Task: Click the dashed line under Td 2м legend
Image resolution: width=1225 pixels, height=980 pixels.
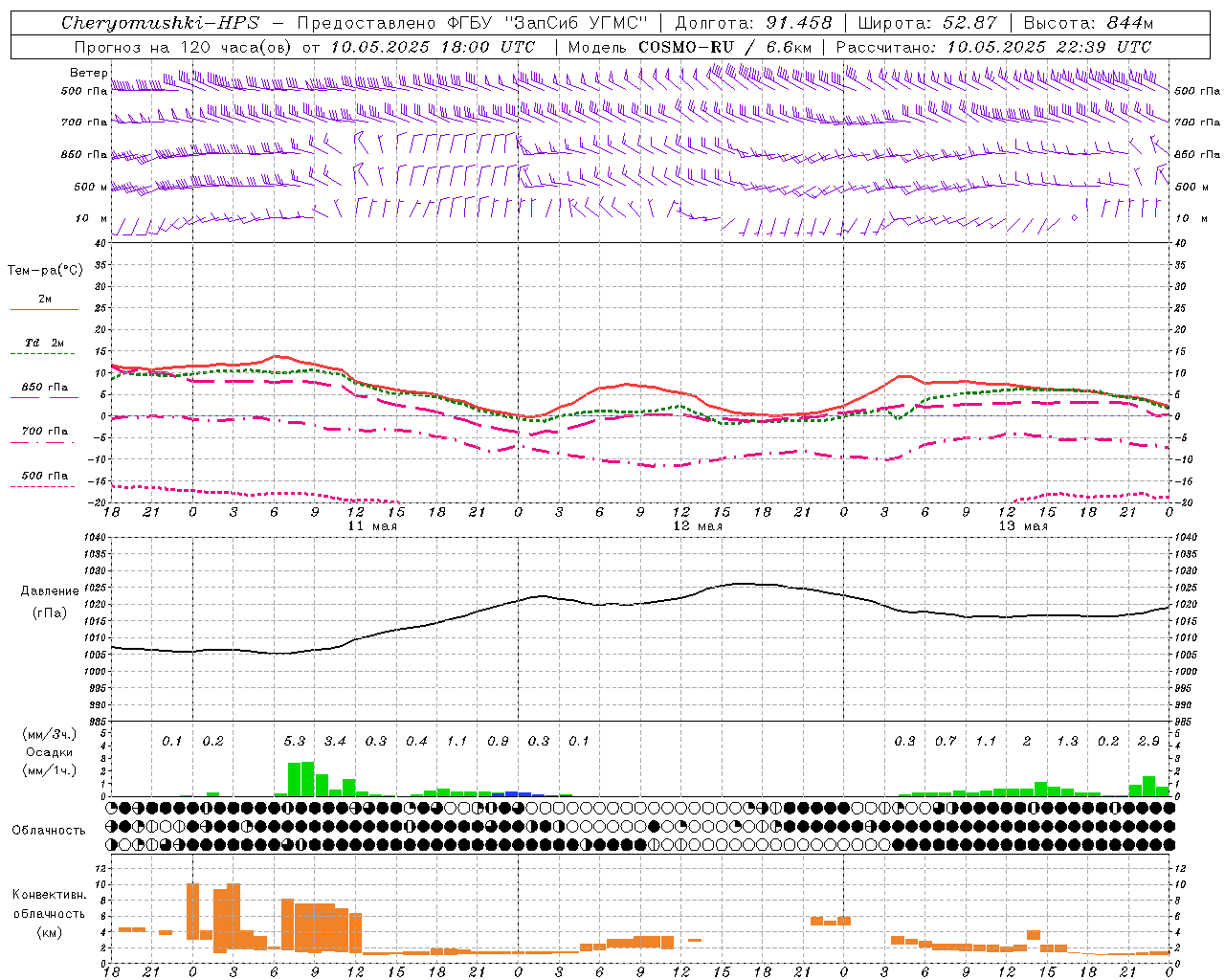Action: 44,354
